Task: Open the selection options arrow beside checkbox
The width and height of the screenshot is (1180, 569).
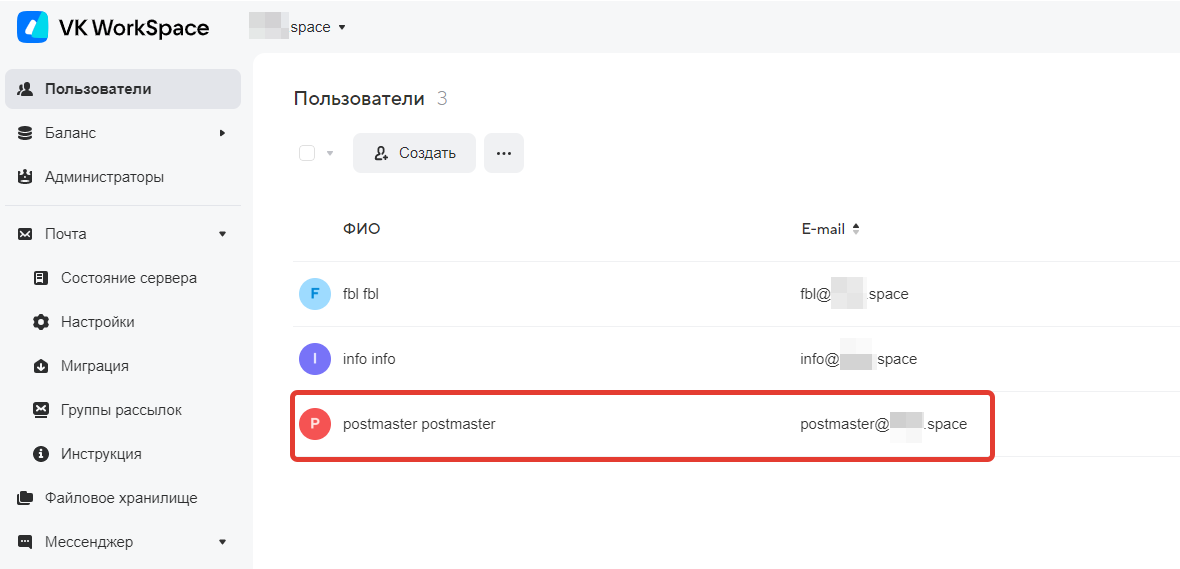Action: (x=330, y=154)
